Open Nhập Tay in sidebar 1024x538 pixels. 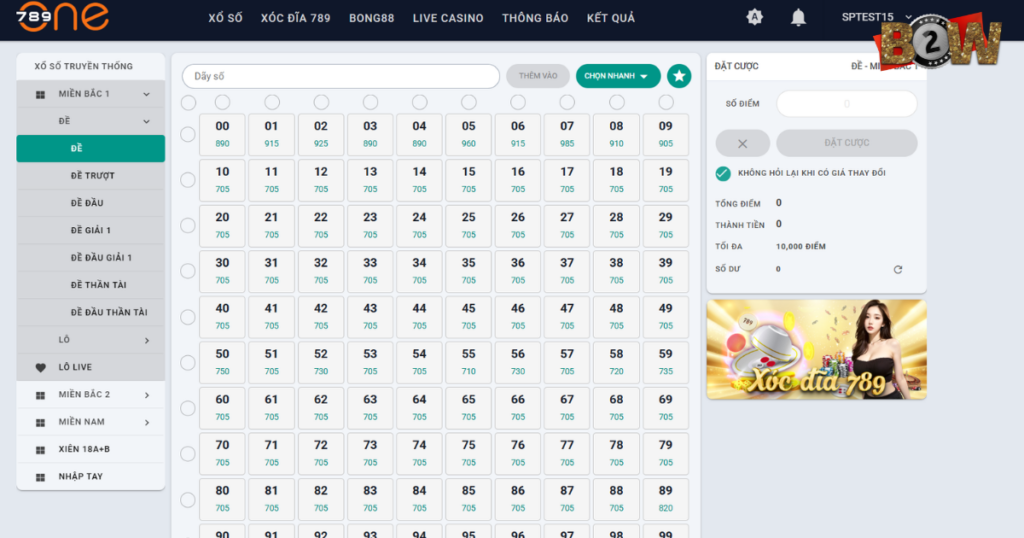(91, 477)
